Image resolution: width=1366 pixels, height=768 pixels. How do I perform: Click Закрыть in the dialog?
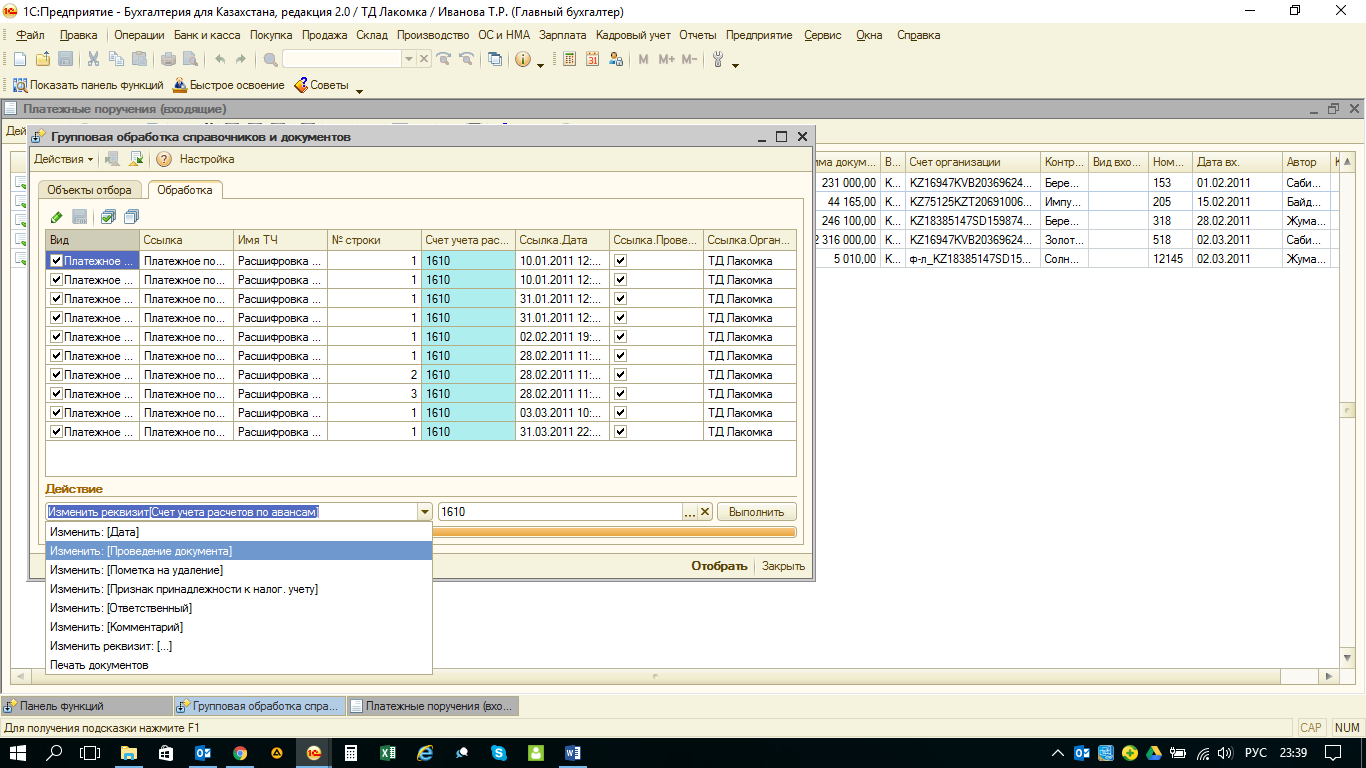click(x=783, y=566)
